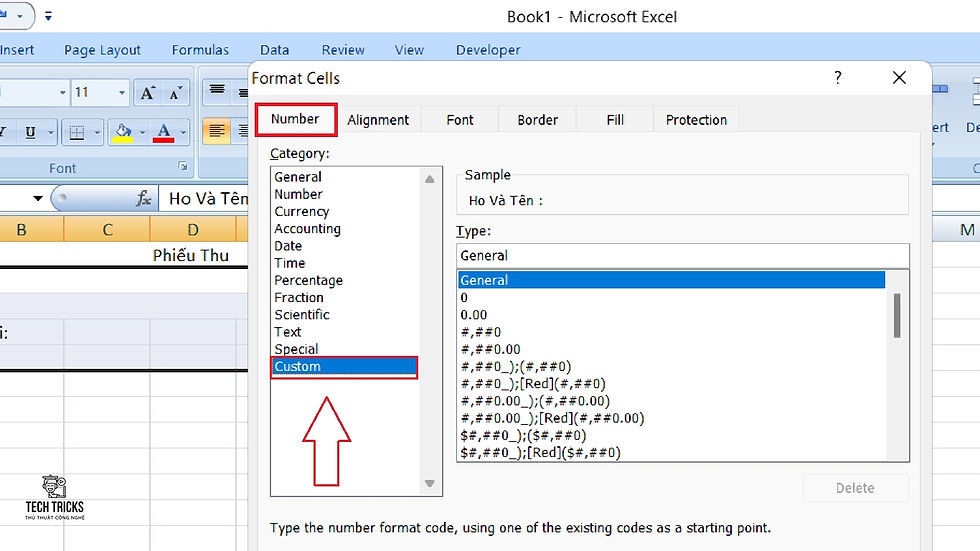The height and width of the screenshot is (551, 980).
Task: Open the Data ribbon tab
Action: point(274,50)
